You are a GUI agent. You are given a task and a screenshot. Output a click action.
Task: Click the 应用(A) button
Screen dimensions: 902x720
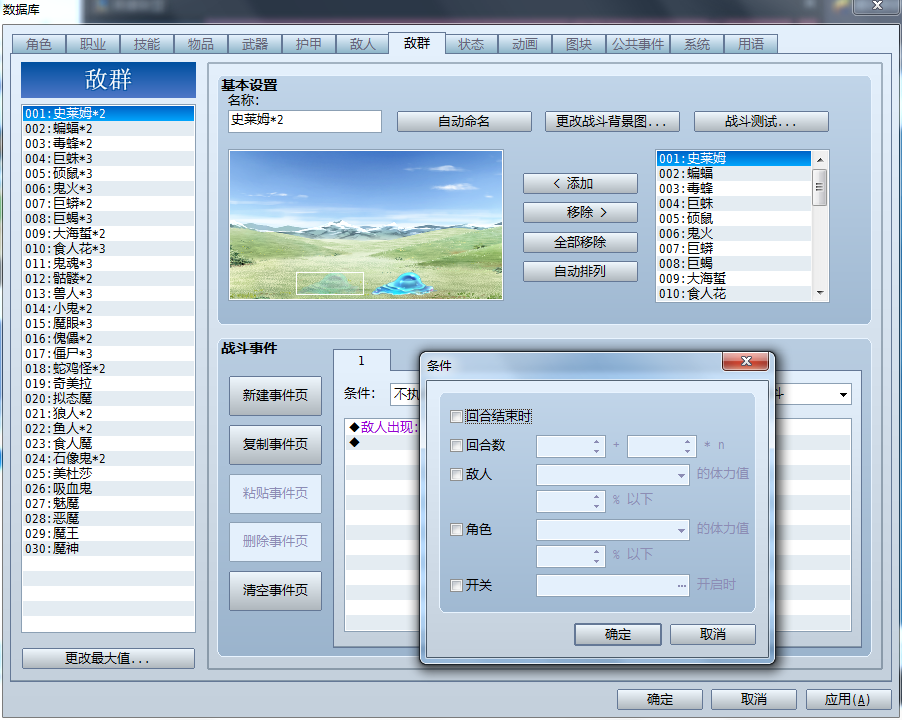[847, 700]
